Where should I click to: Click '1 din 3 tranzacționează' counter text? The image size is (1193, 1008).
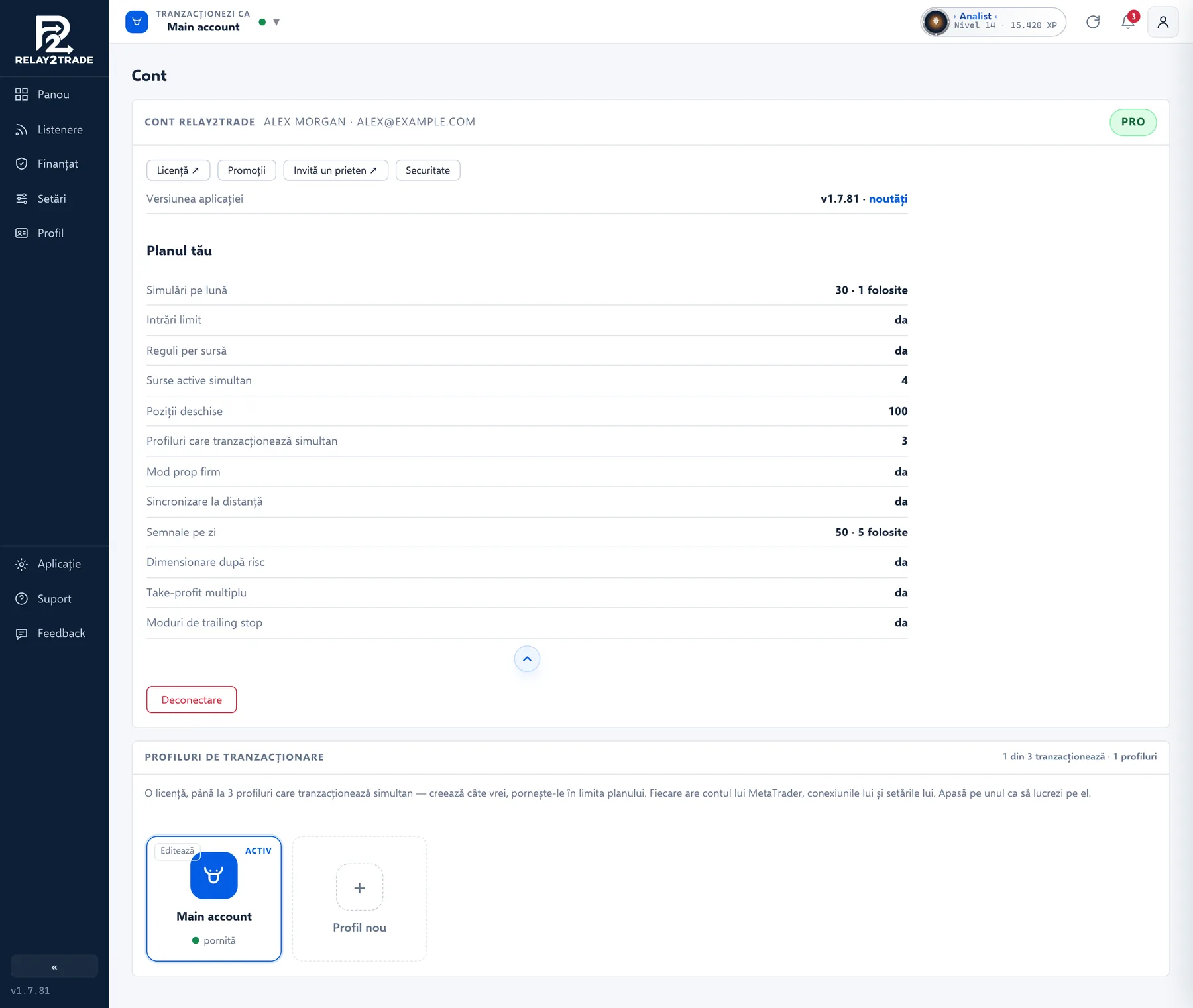[x=1053, y=757]
